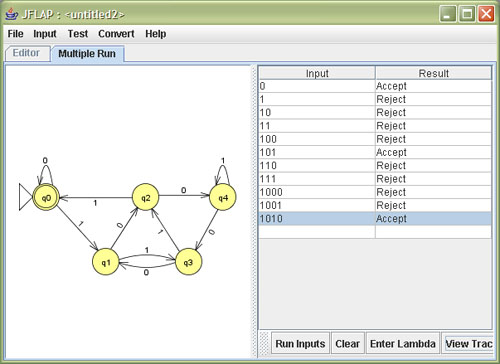Click the Reject result for input 110
Image resolution: width=500 pixels, height=364 pixels.
pyautogui.click(x=433, y=166)
